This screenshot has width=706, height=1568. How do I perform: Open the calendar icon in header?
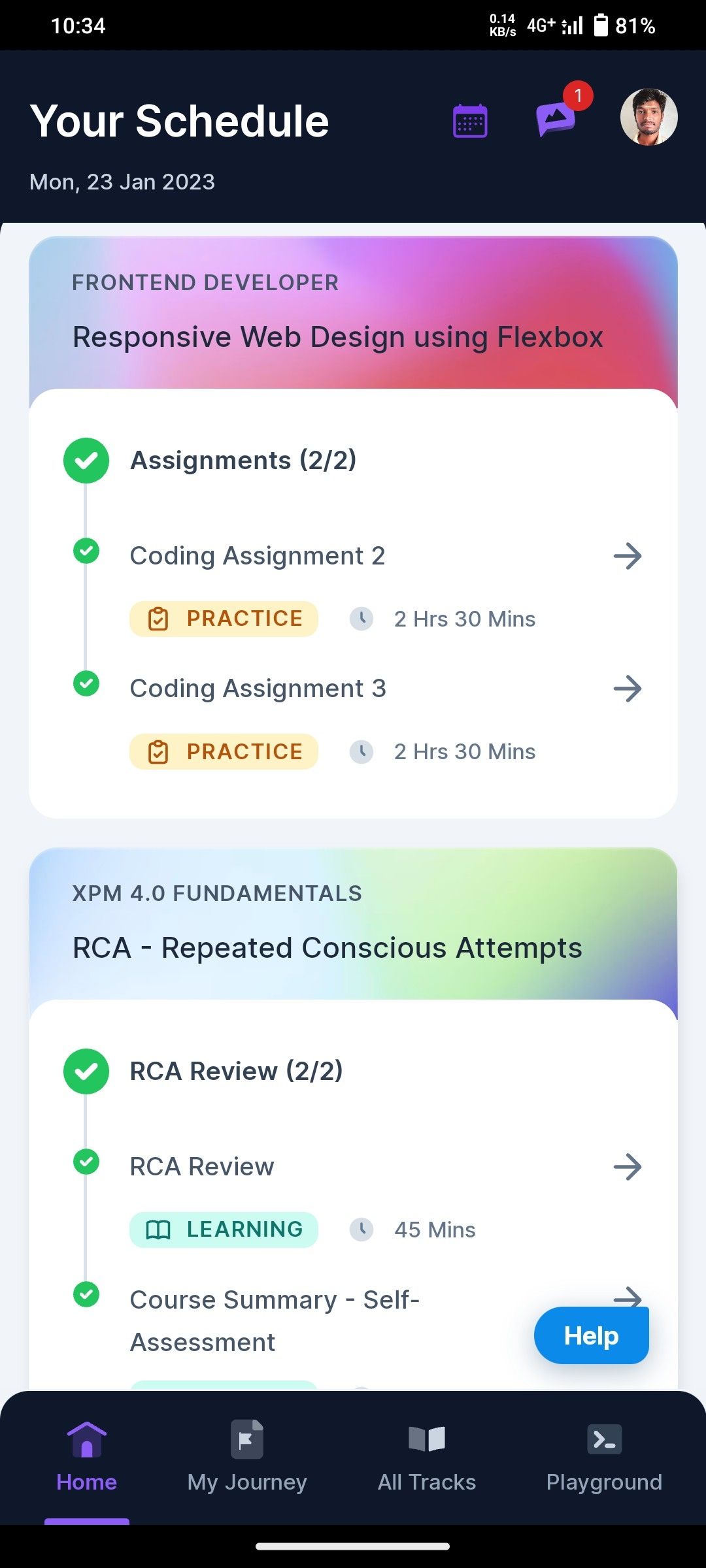tap(470, 121)
